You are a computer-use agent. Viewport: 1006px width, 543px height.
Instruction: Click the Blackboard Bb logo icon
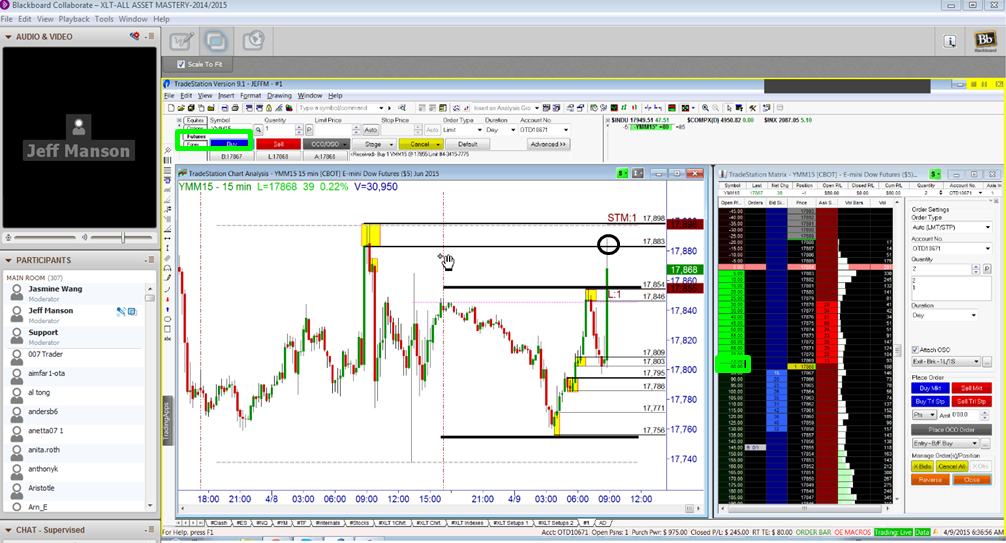[985, 41]
